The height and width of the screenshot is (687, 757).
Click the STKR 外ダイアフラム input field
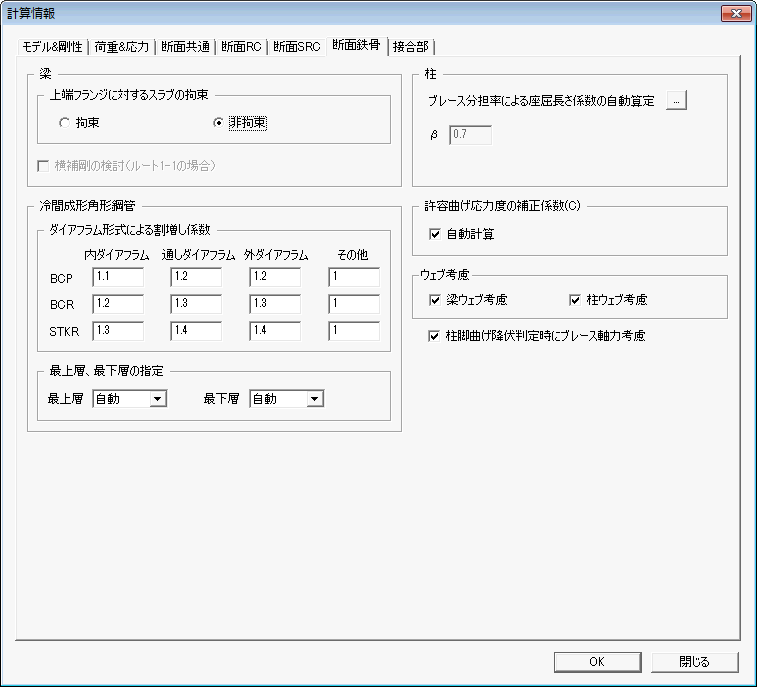coord(275,331)
